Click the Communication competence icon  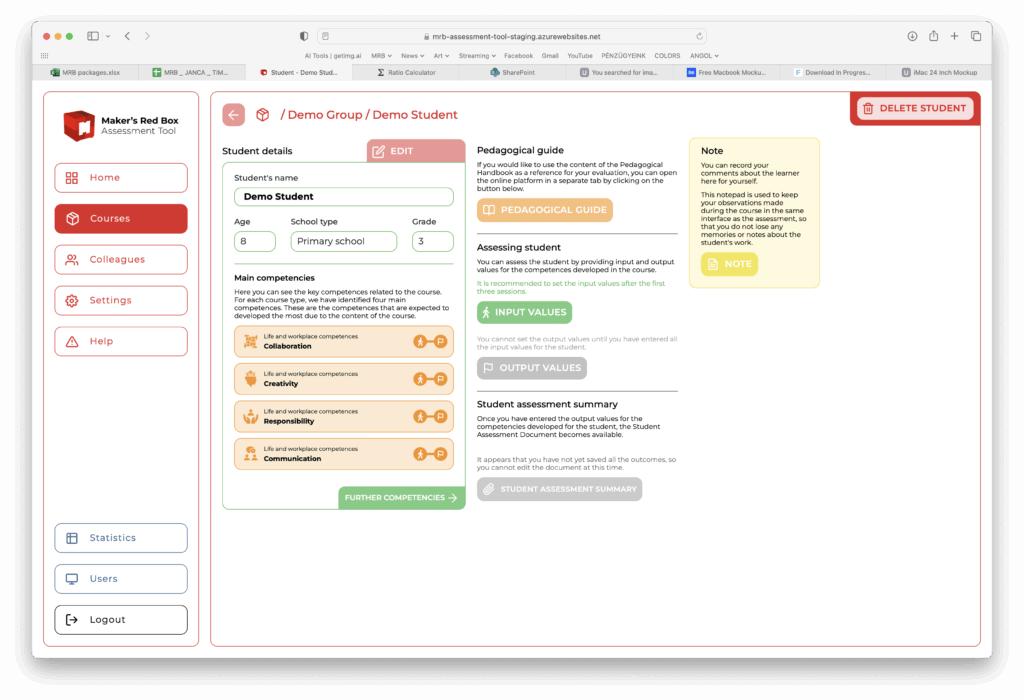pyautogui.click(x=250, y=454)
